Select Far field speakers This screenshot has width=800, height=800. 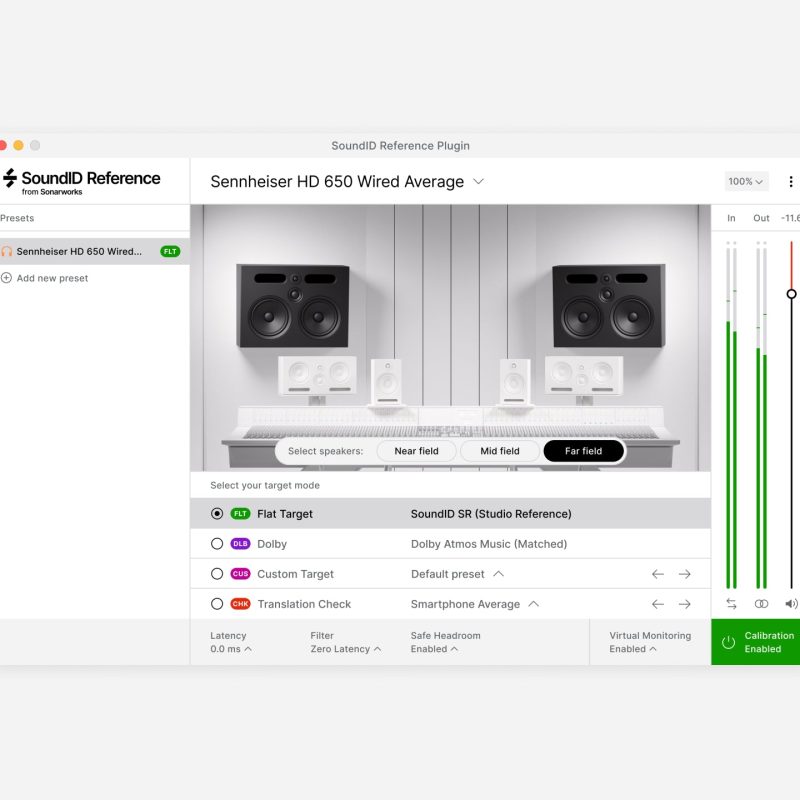coord(584,451)
